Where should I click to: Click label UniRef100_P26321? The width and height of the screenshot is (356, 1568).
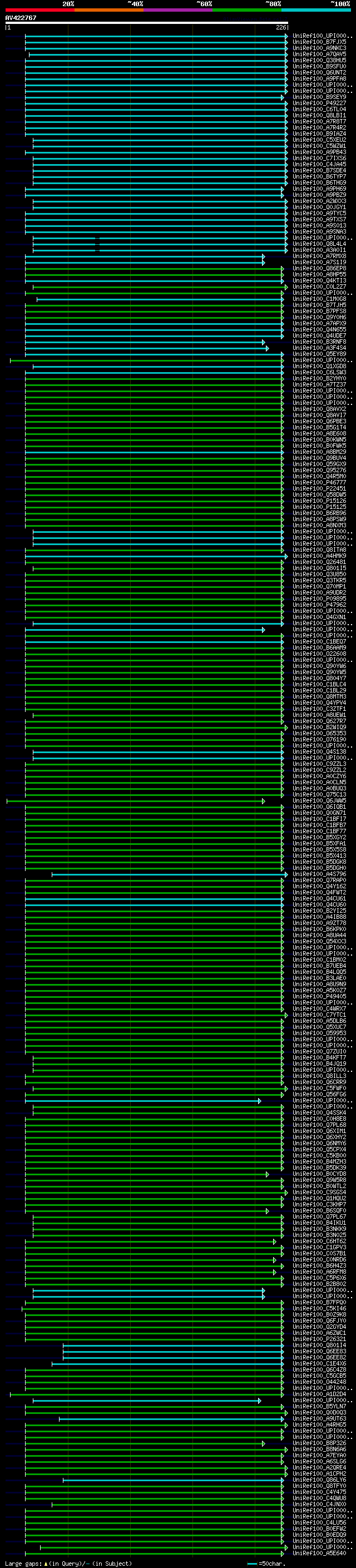319,1339
